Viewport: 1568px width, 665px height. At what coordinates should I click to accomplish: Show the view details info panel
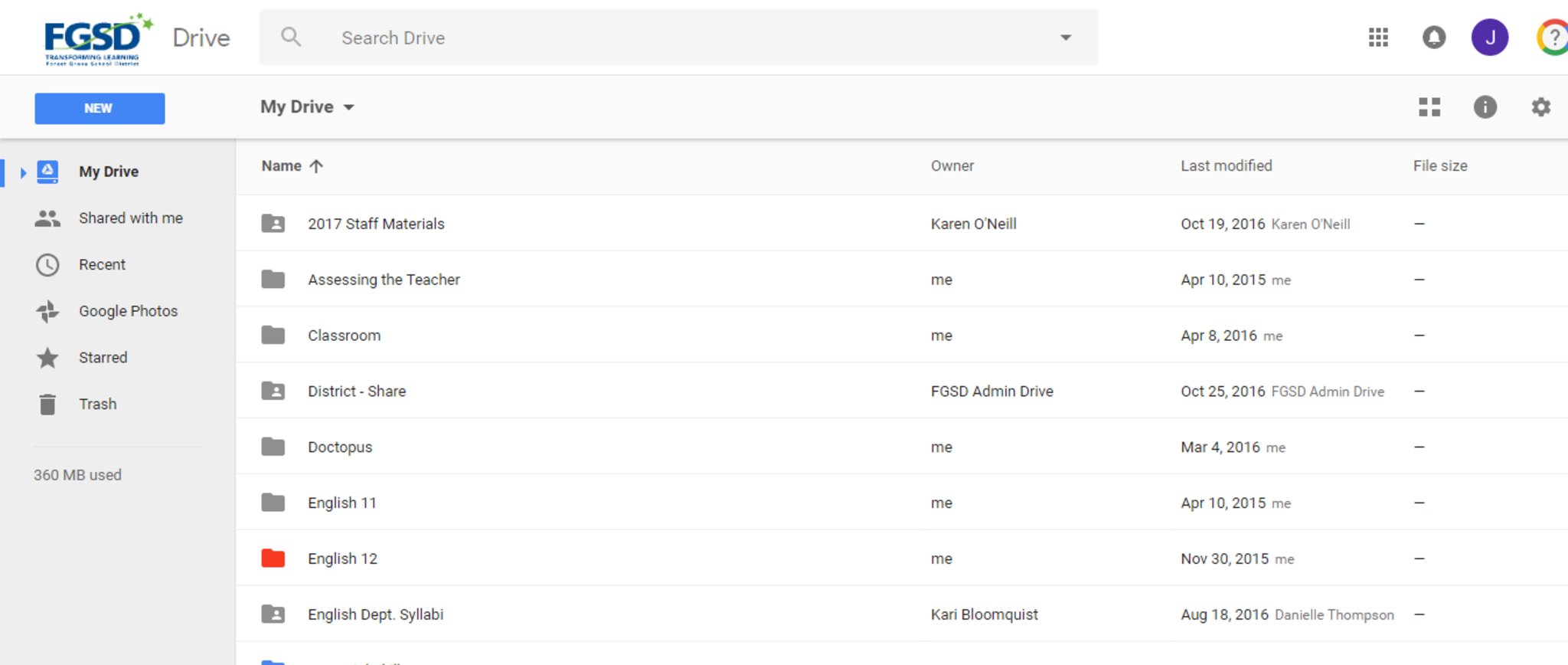coord(1485,107)
